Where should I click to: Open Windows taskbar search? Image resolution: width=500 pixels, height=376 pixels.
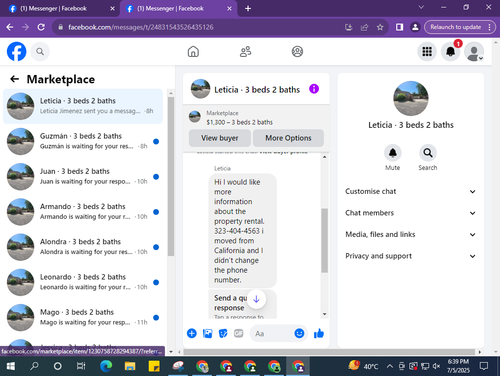tap(34, 366)
